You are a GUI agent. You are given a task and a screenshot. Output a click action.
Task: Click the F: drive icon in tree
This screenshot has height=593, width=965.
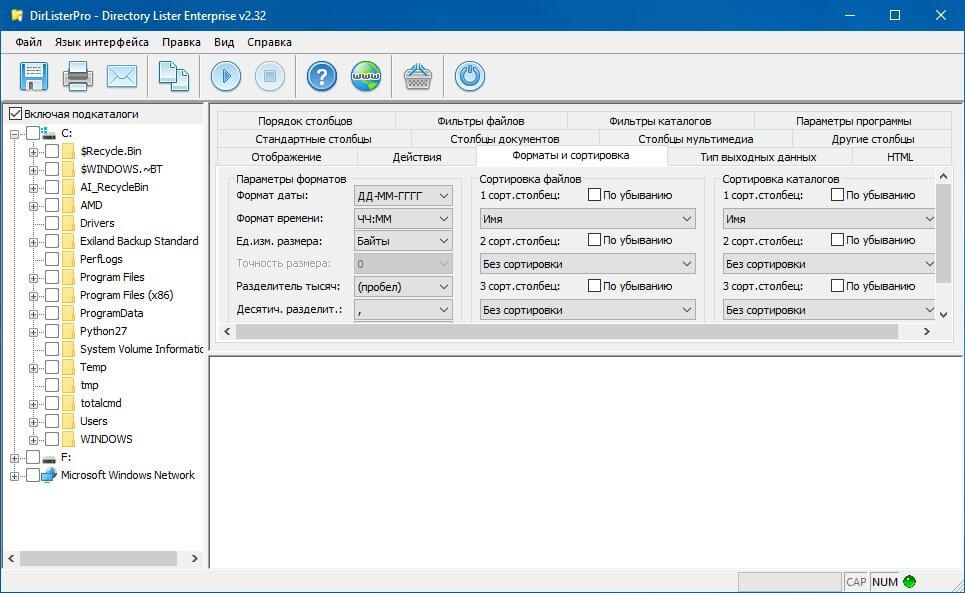point(49,458)
